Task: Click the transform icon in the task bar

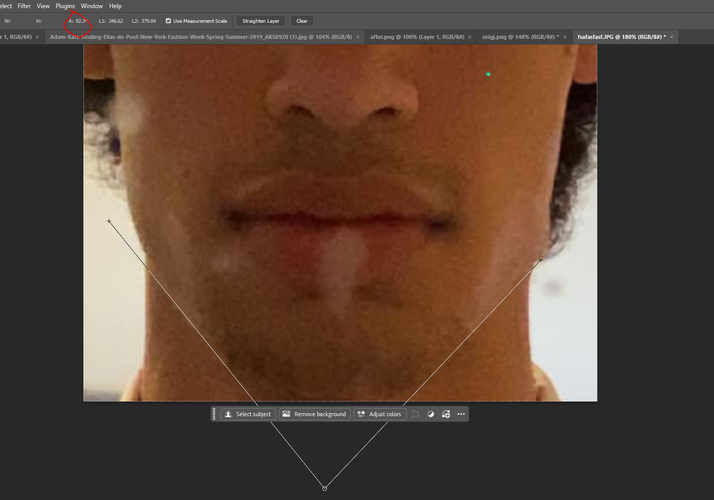Action: 416,414
